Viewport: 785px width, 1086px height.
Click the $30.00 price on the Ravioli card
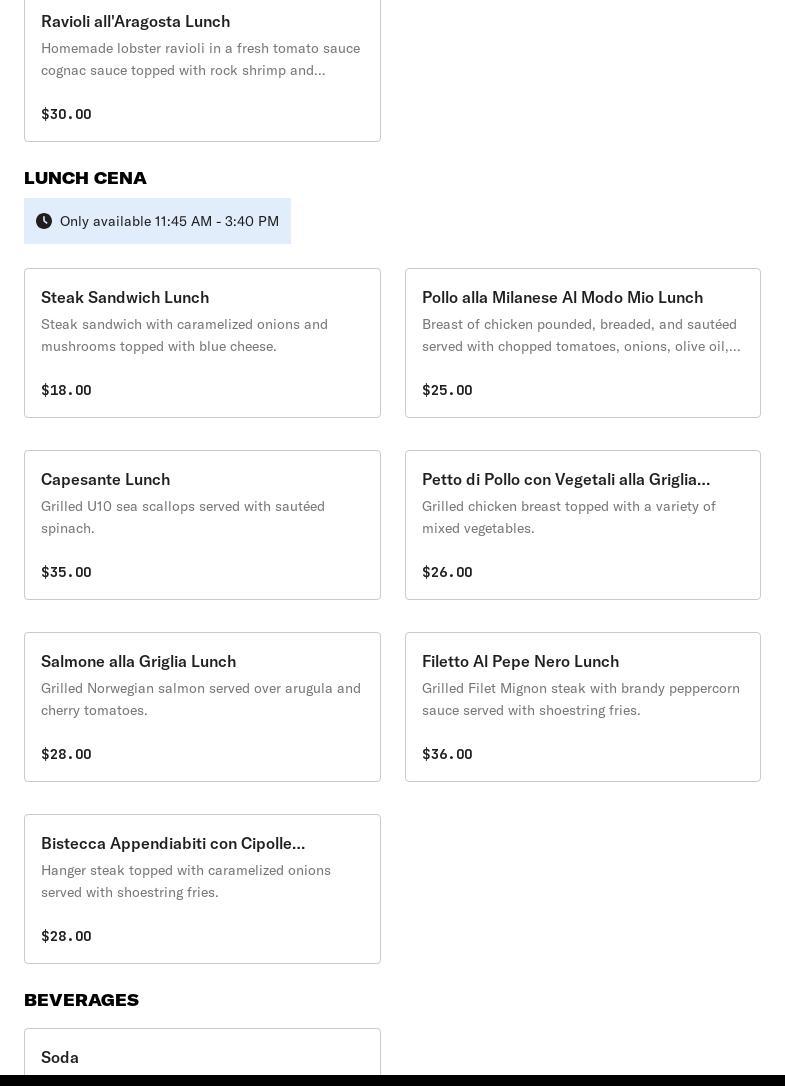[x=66, y=114]
